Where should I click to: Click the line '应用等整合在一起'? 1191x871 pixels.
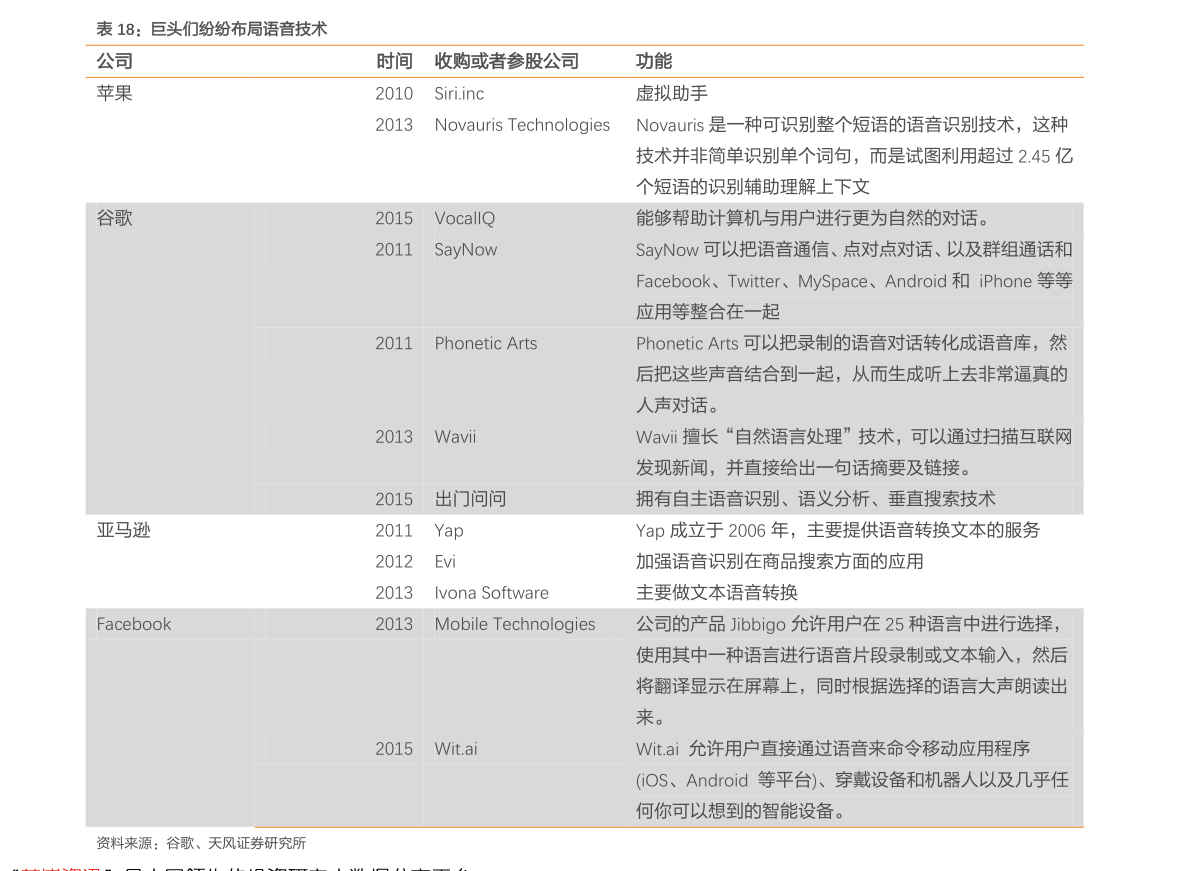coord(708,312)
